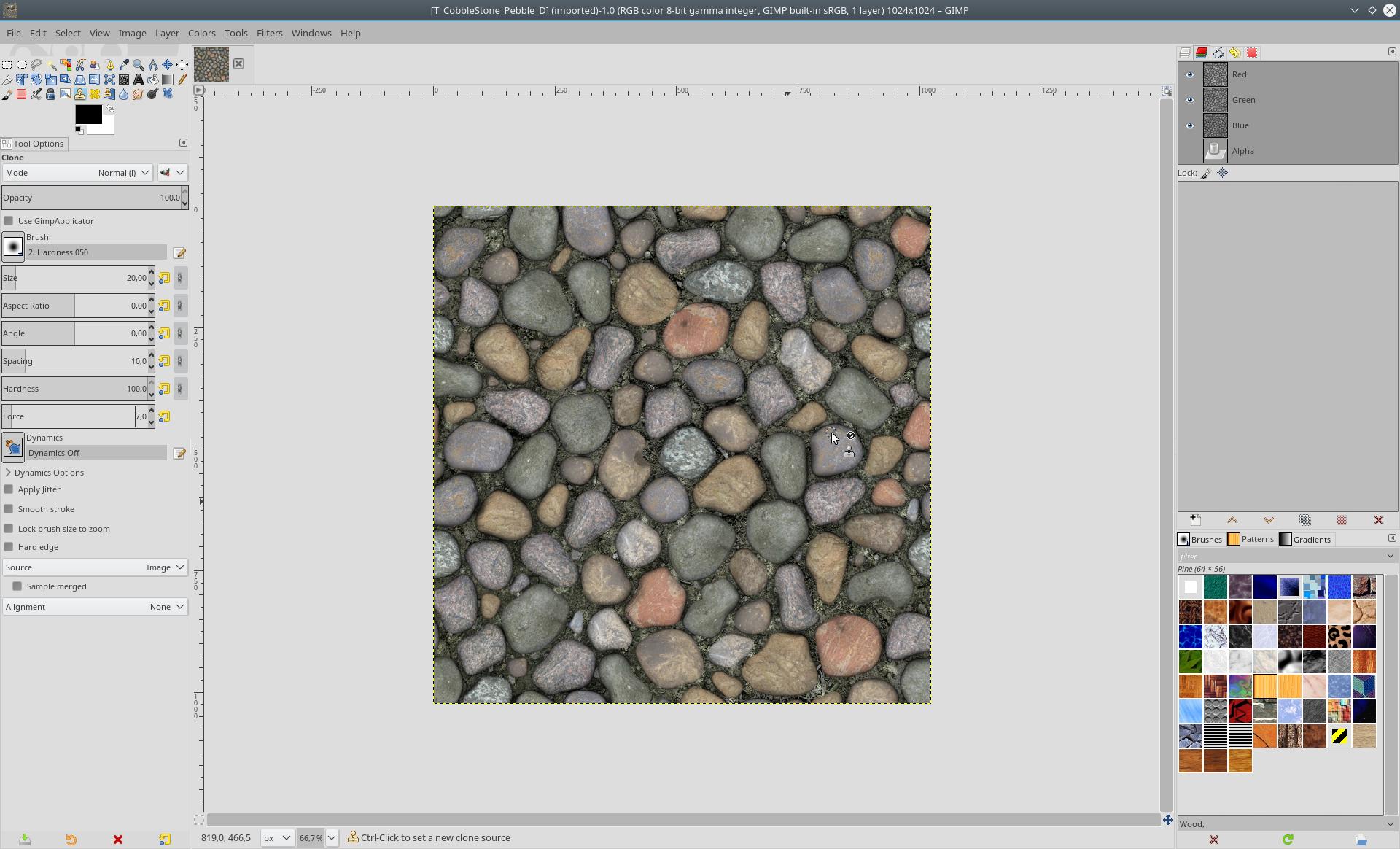Reset Size to brush native size

pyautogui.click(x=164, y=278)
